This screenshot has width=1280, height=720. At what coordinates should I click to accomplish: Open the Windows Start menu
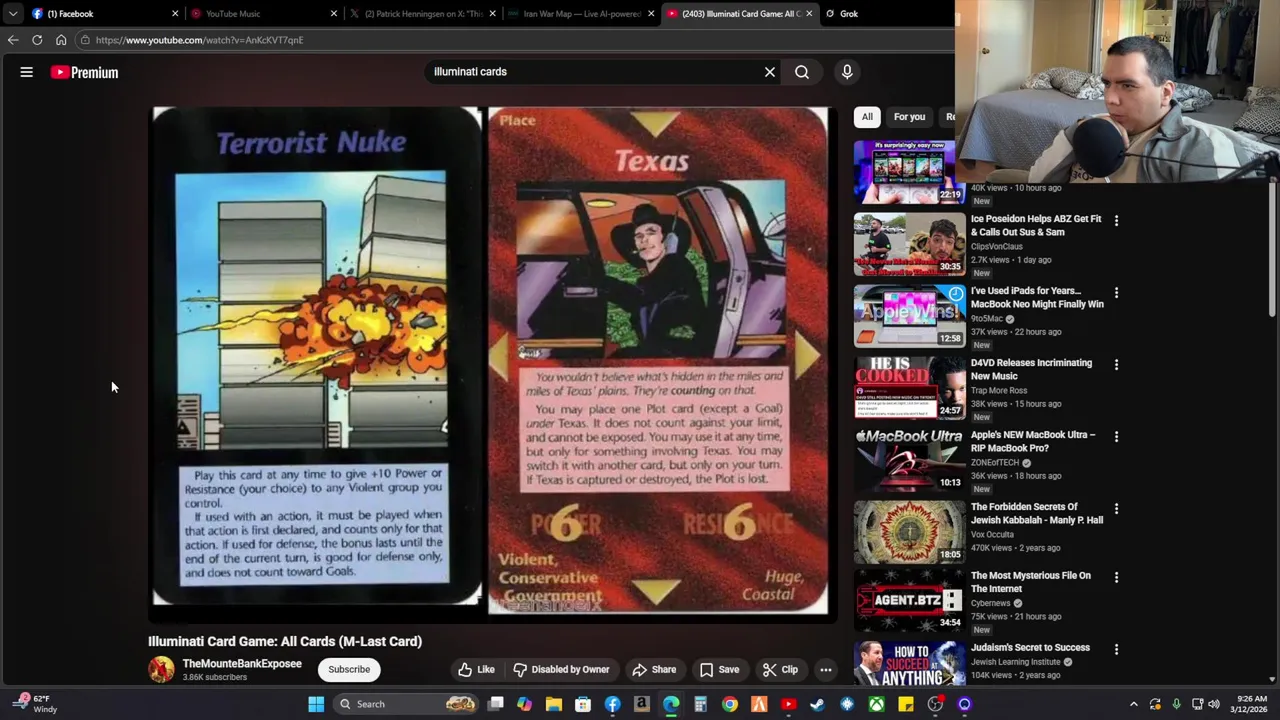point(316,704)
